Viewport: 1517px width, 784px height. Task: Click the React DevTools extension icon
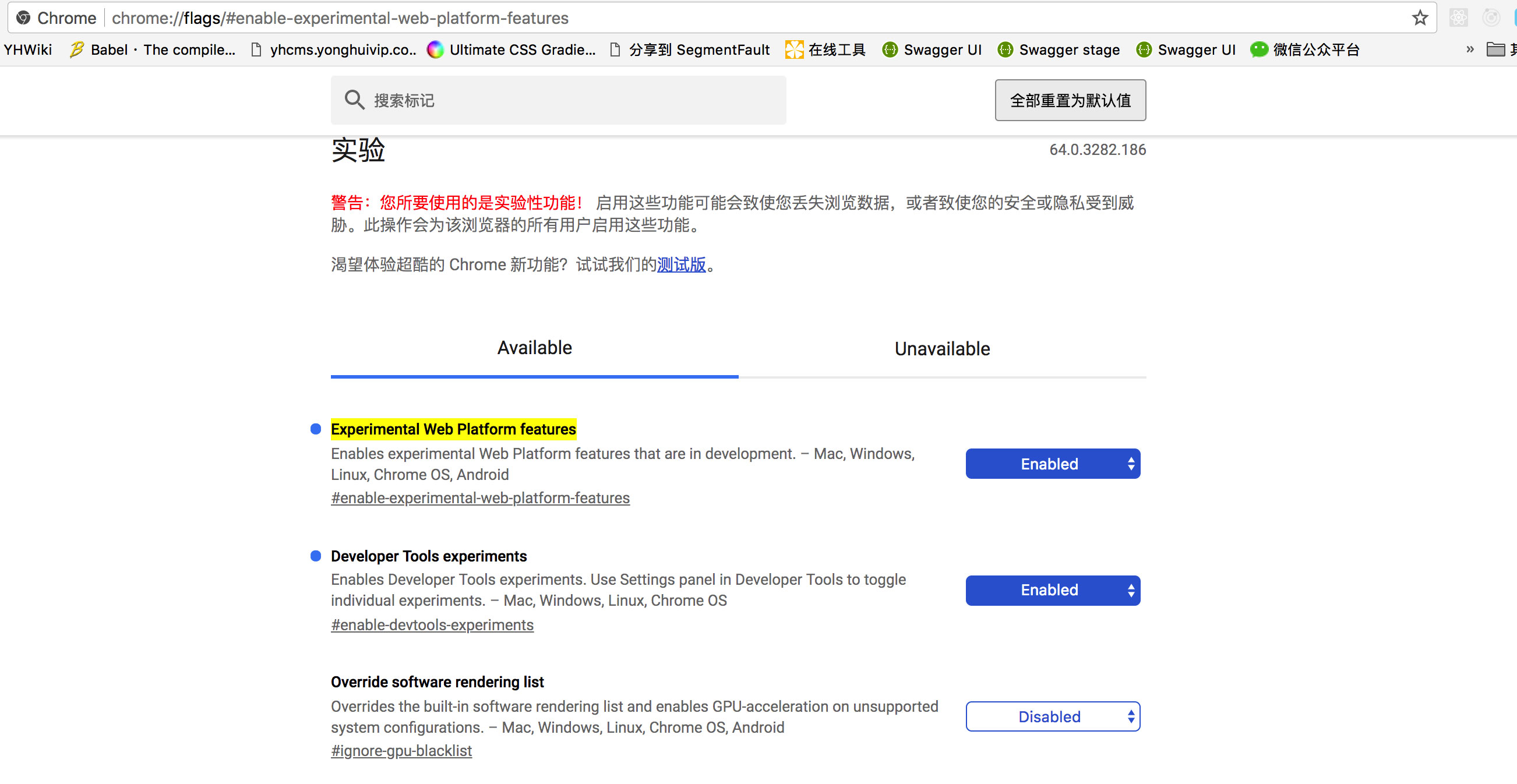coord(1458,18)
